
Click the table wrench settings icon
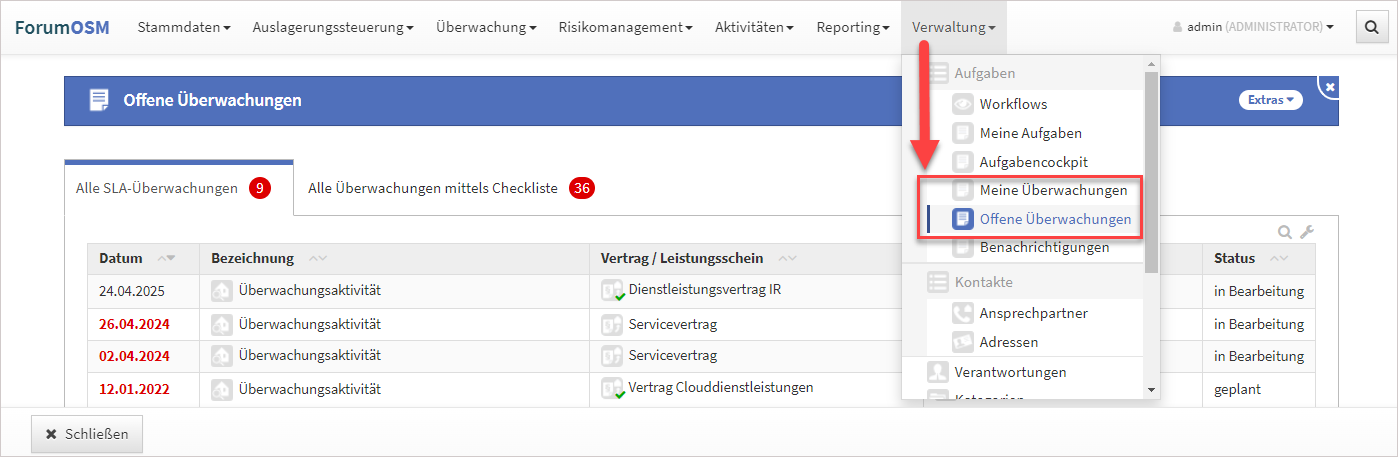pos(1306,232)
